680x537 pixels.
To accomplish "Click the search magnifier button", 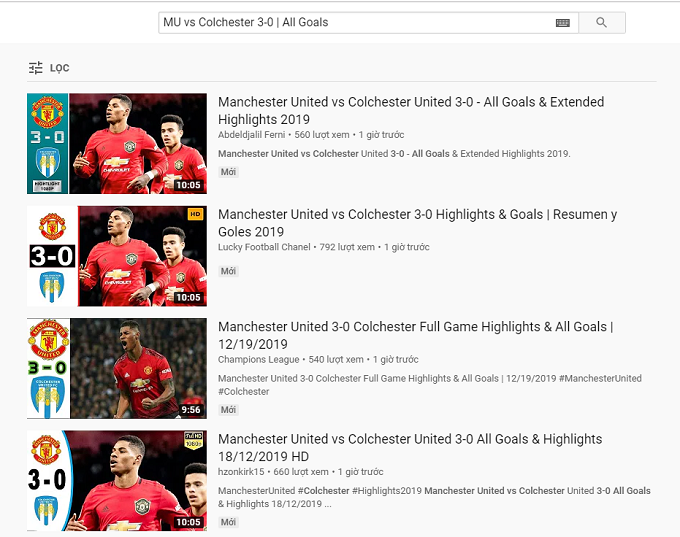I will pyautogui.click(x=601, y=22).
